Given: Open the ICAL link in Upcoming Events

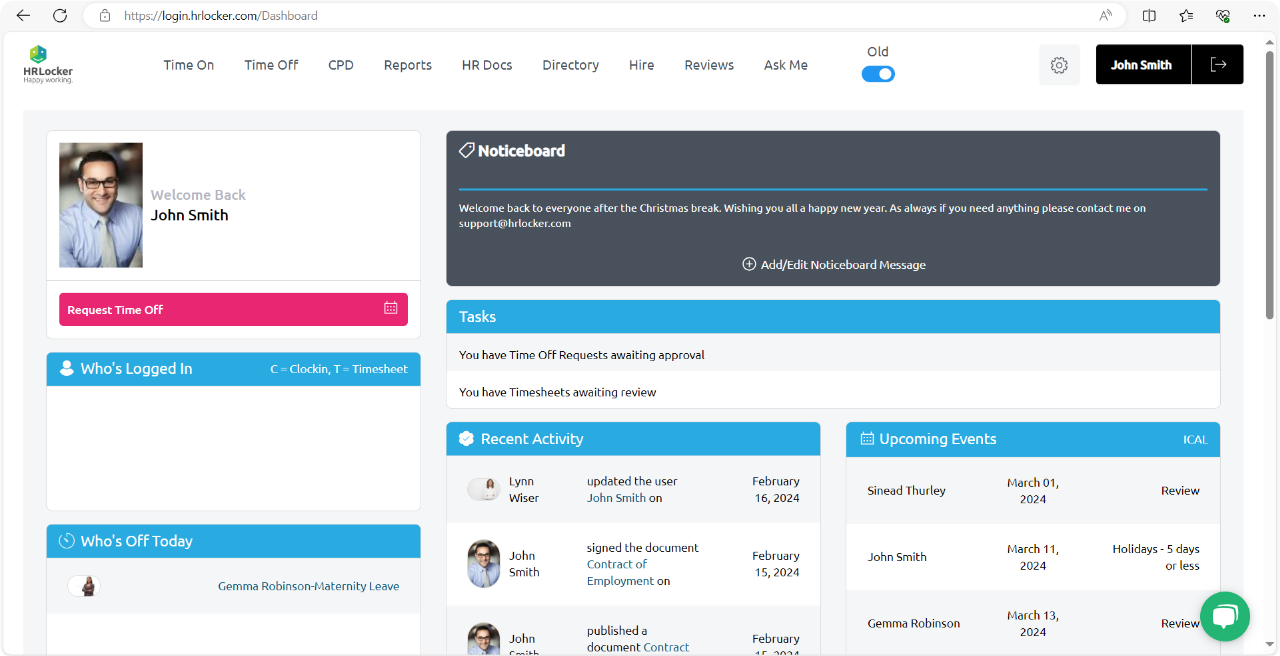Looking at the screenshot, I should pos(1195,439).
